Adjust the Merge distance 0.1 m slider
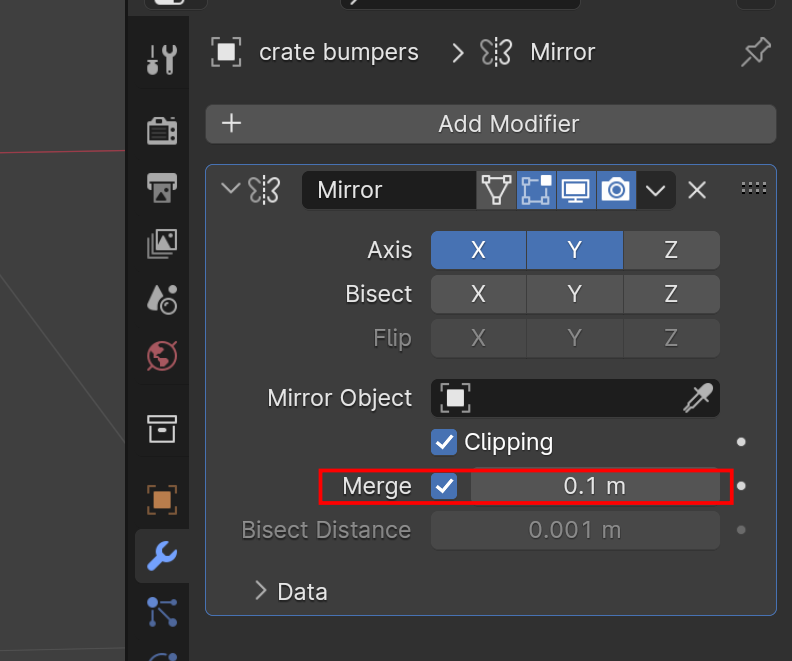This screenshot has height=661, width=792. click(x=595, y=487)
